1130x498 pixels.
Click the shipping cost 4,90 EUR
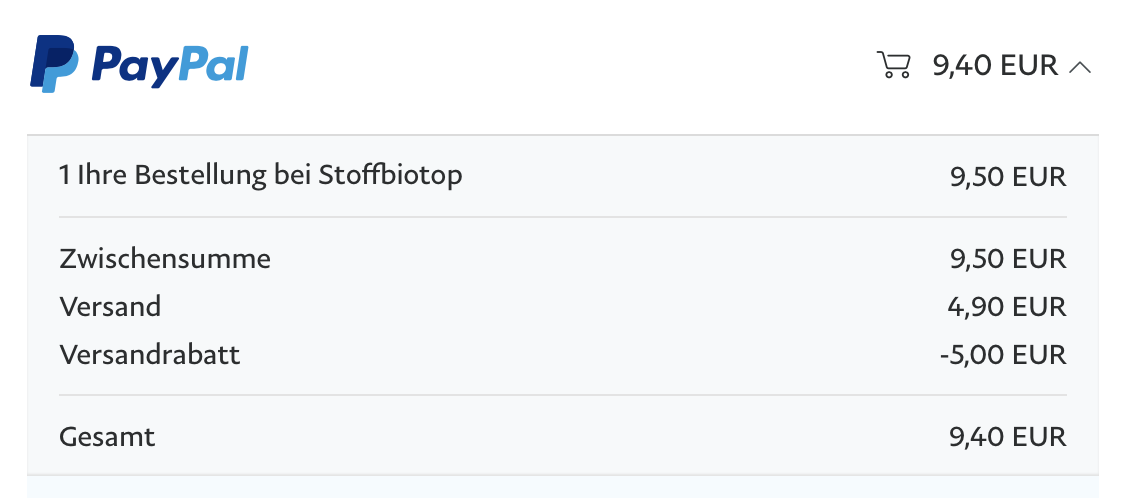click(1007, 307)
